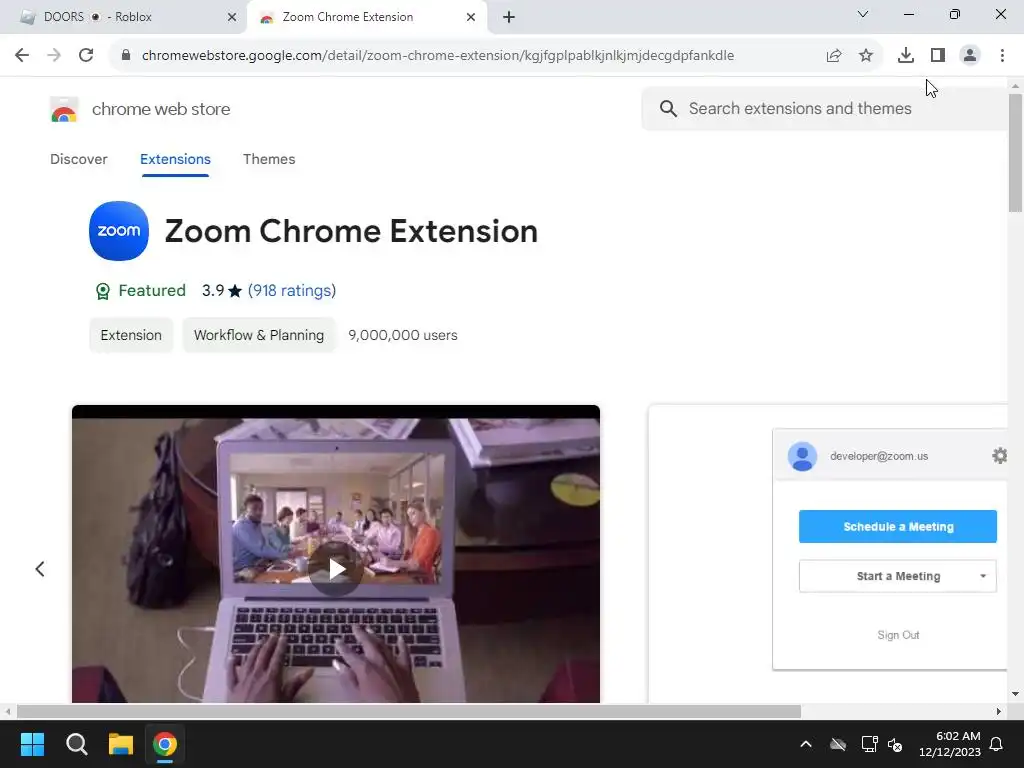Open the clock showing 6:02 AM
Image resolution: width=1024 pixels, height=768 pixels.
pyautogui.click(x=950, y=744)
